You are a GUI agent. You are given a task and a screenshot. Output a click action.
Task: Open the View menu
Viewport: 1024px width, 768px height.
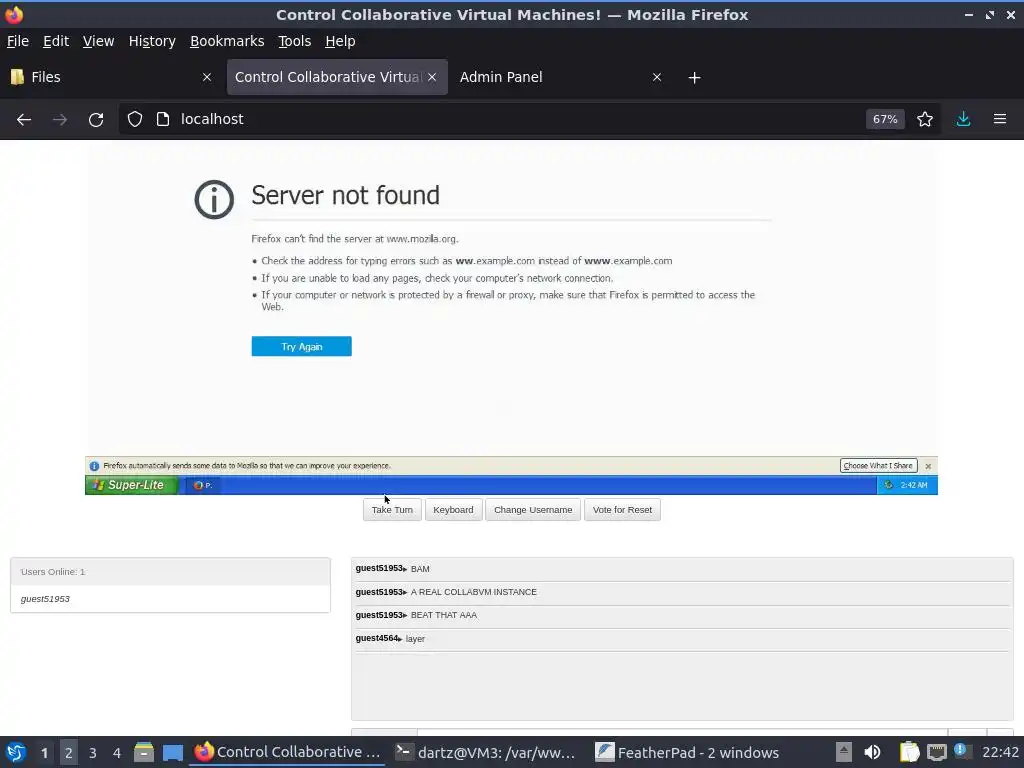point(99,41)
